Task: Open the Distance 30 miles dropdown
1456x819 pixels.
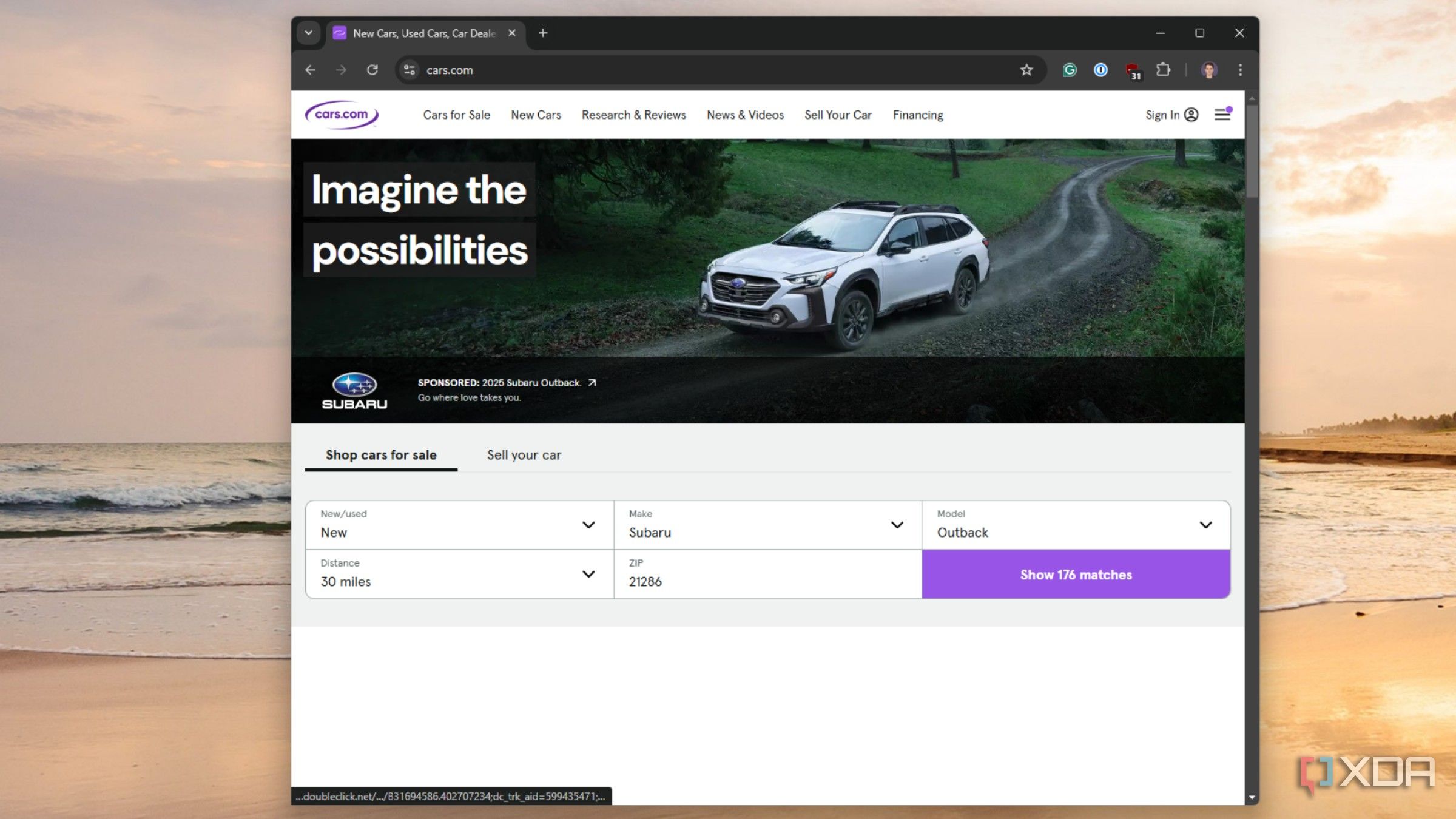Action: (x=459, y=574)
